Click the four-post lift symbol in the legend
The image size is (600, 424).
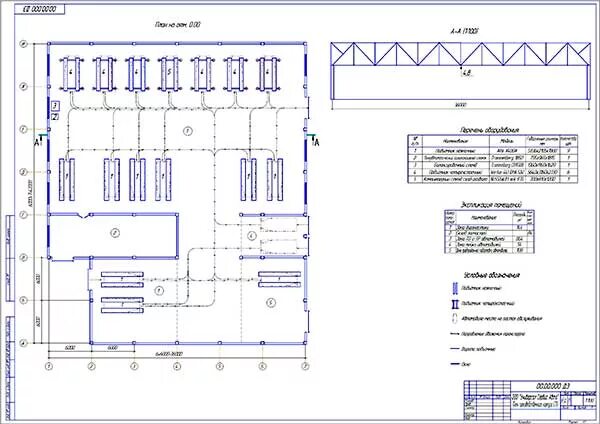click(455, 303)
